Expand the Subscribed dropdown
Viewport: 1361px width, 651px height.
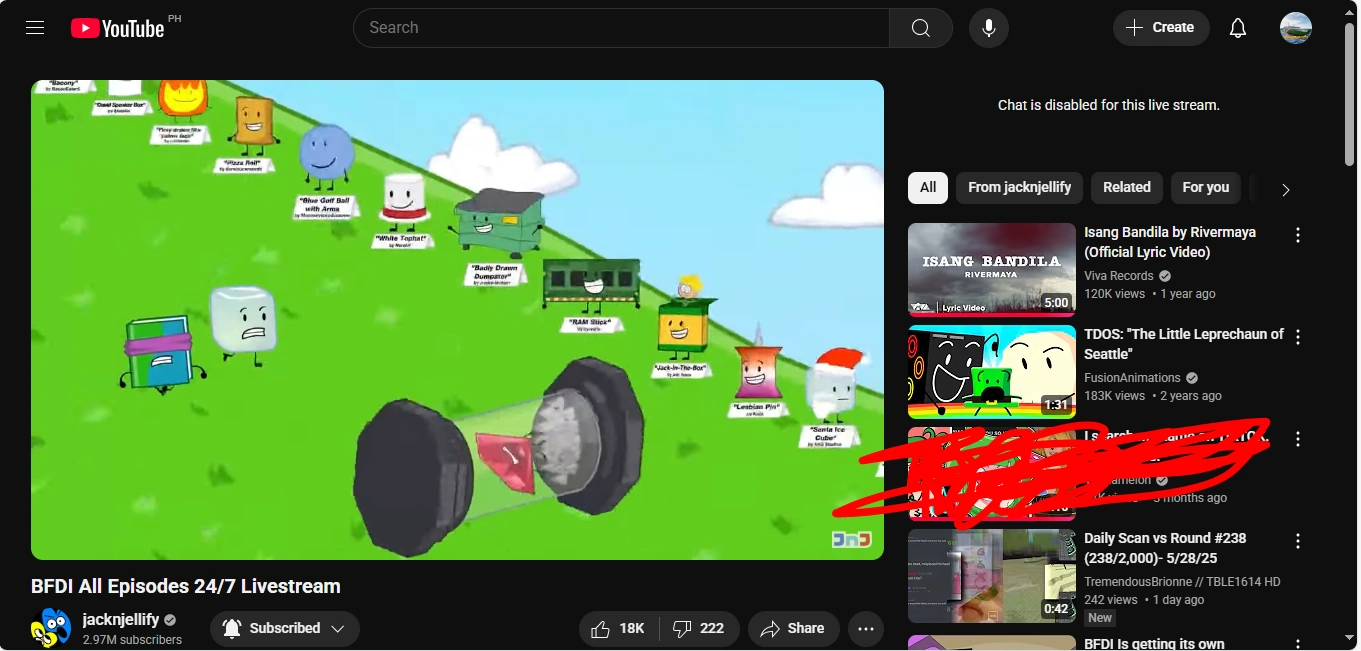[x=339, y=628]
